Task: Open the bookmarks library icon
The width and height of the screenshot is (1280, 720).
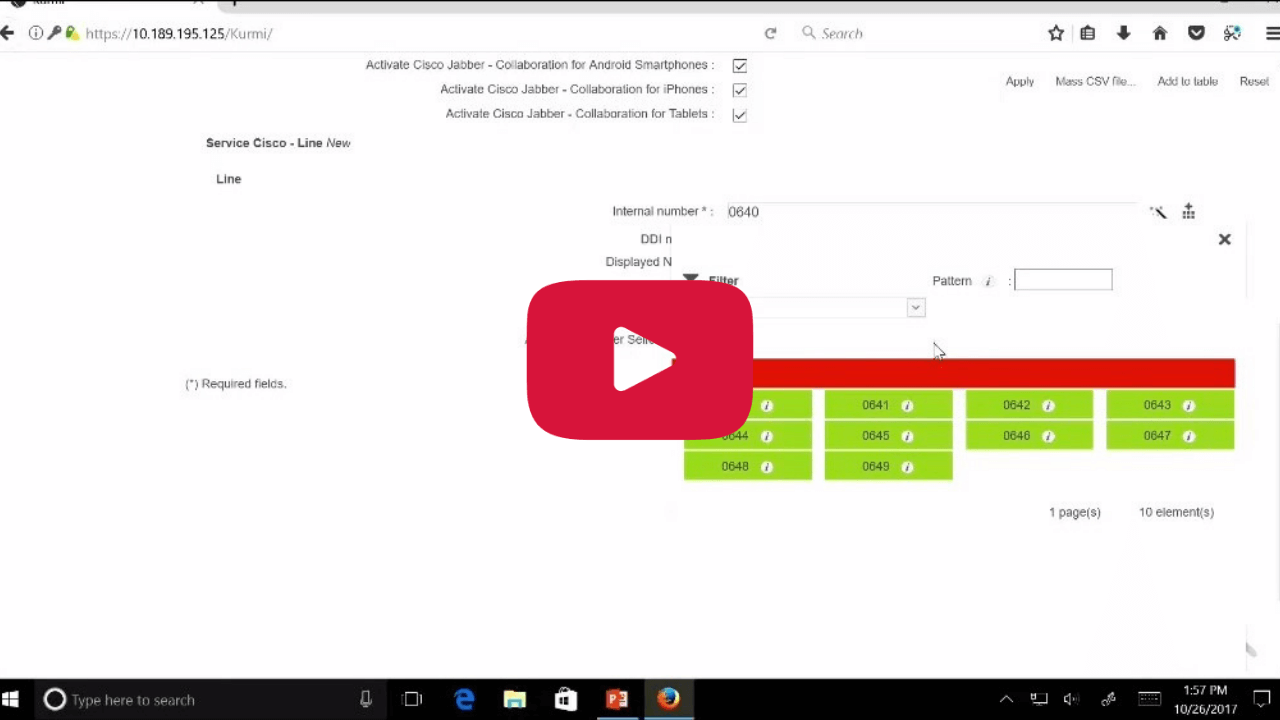Action: pyautogui.click(x=1088, y=33)
